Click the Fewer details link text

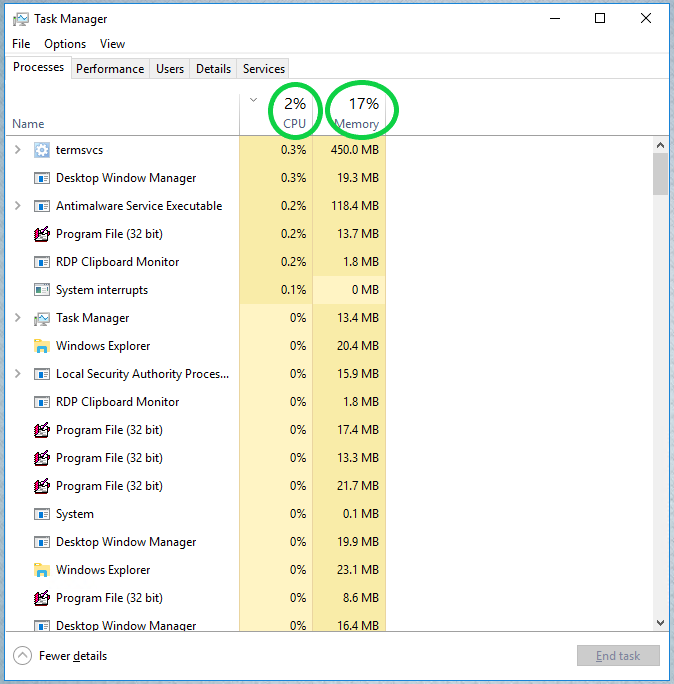[x=73, y=656]
